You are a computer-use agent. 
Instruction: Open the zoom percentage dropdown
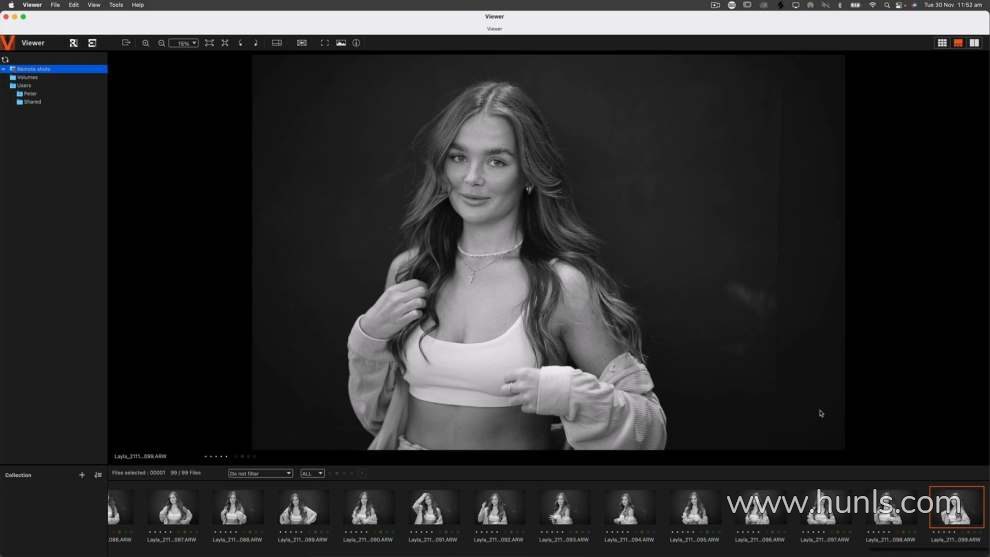(184, 43)
